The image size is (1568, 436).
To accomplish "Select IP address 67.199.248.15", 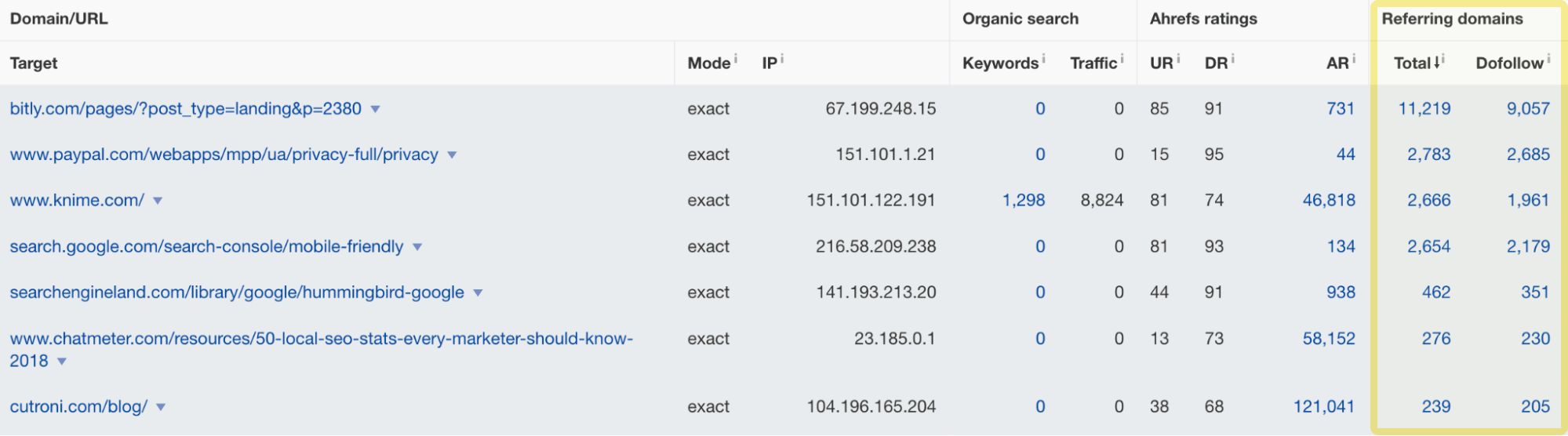I will point(881,109).
